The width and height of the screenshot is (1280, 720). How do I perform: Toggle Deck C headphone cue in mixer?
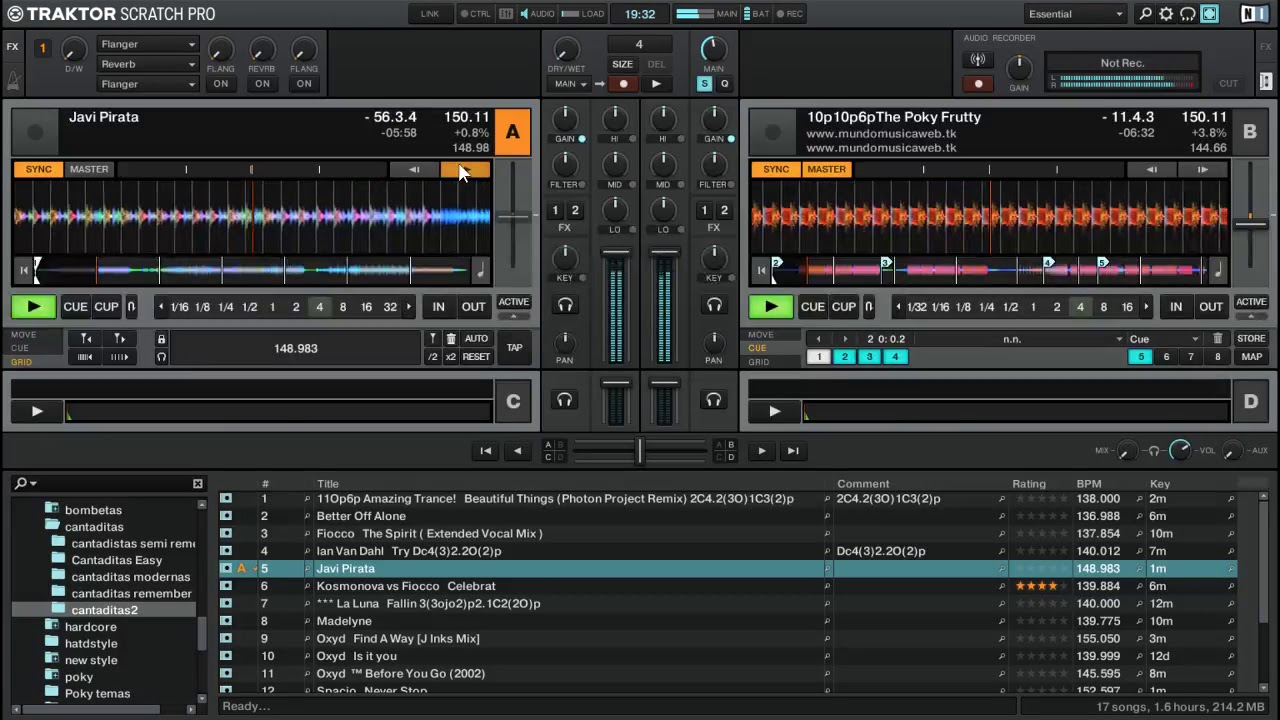[x=565, y=400]
